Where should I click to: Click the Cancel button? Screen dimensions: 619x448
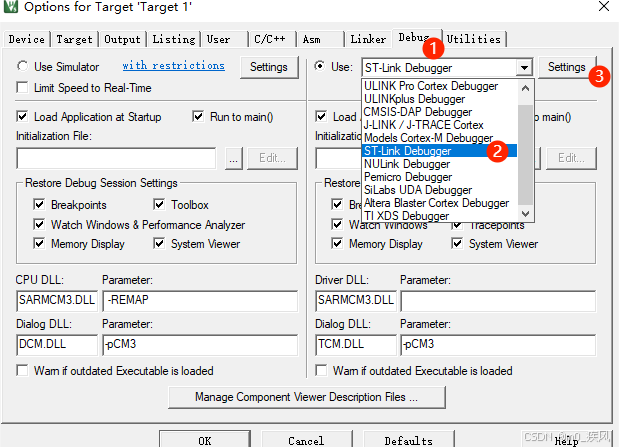click(x=306, y=440)
